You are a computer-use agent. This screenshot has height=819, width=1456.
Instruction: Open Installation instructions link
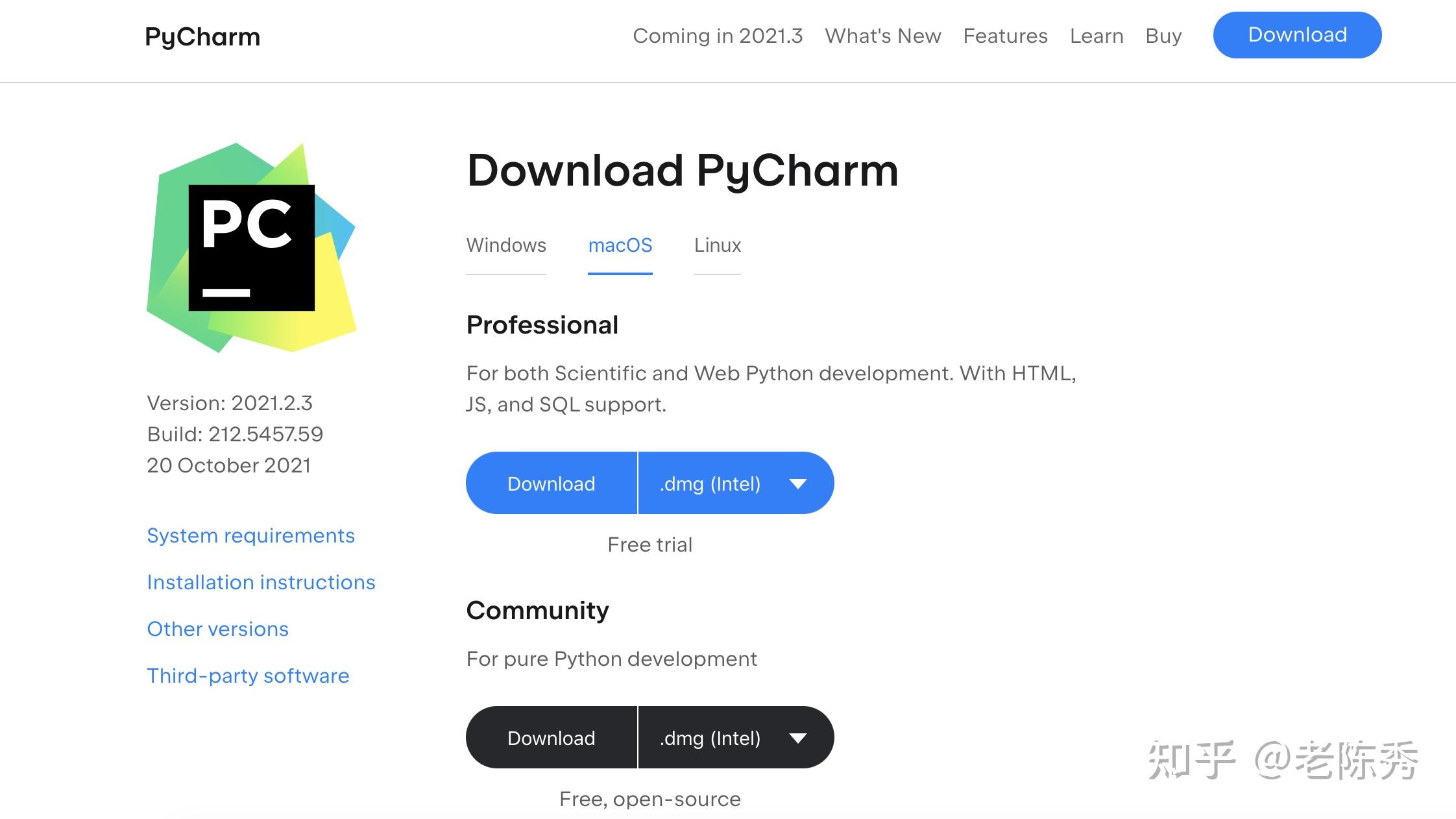coord(261,582)
